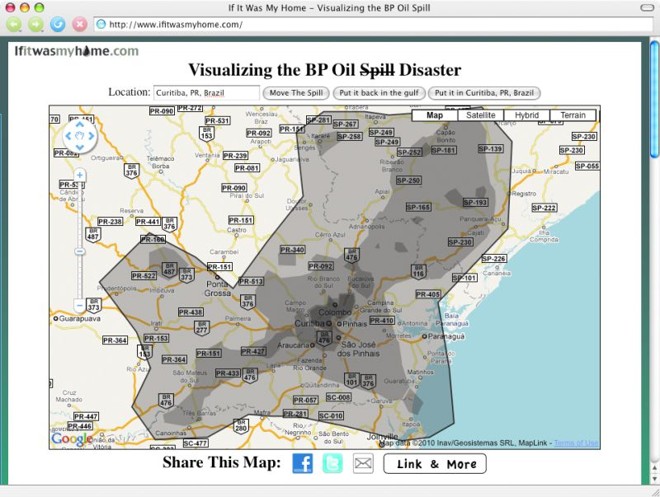This screenshot has height=497, width=660.
Task: Switch to the Terrain view tab
Action: pyautogui.click(x=573, y=115)
